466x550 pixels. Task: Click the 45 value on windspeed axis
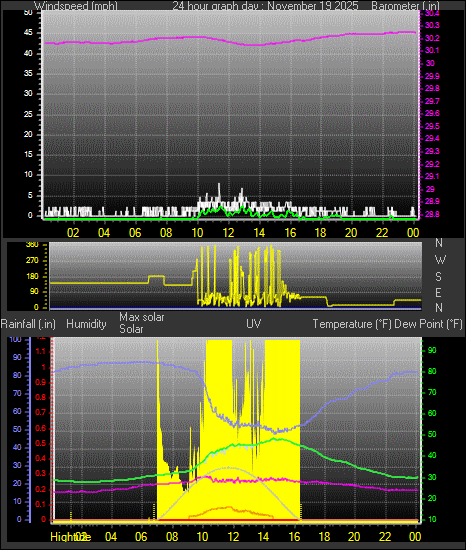tap(28, 33)
